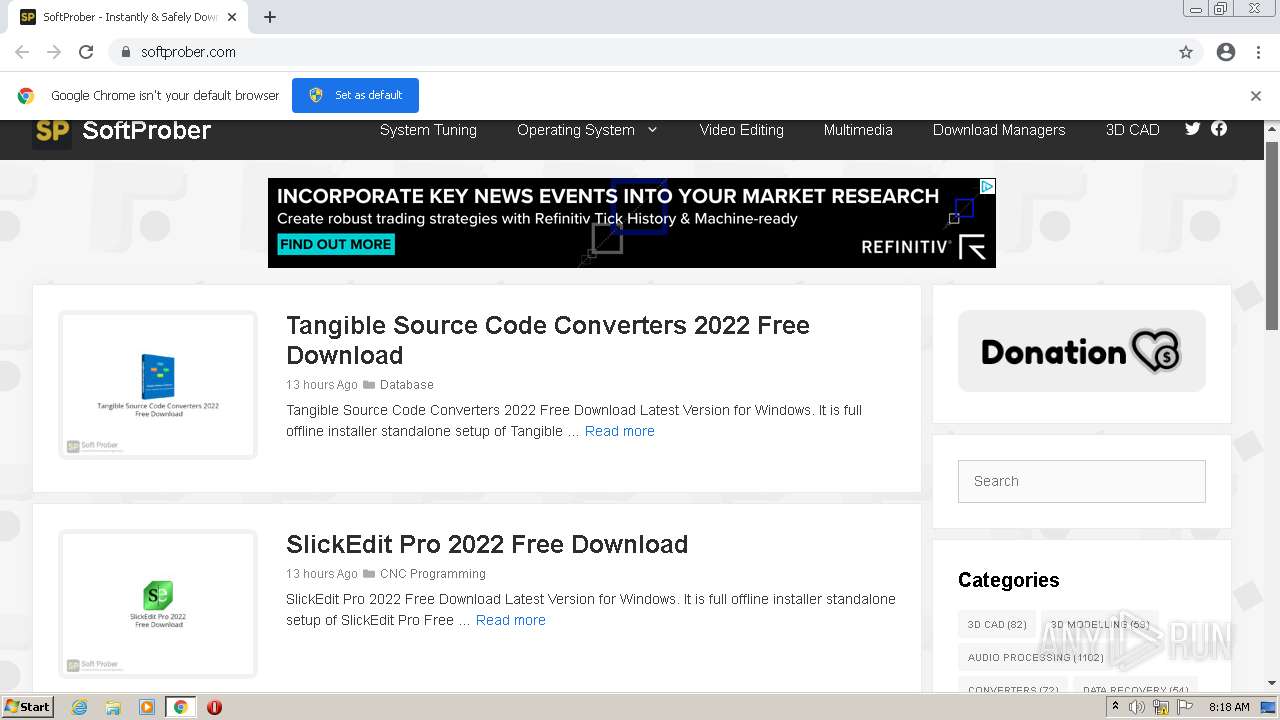Click the SoftProber site name text
Screen dimensions: 1280x720
tap(147, 130)
